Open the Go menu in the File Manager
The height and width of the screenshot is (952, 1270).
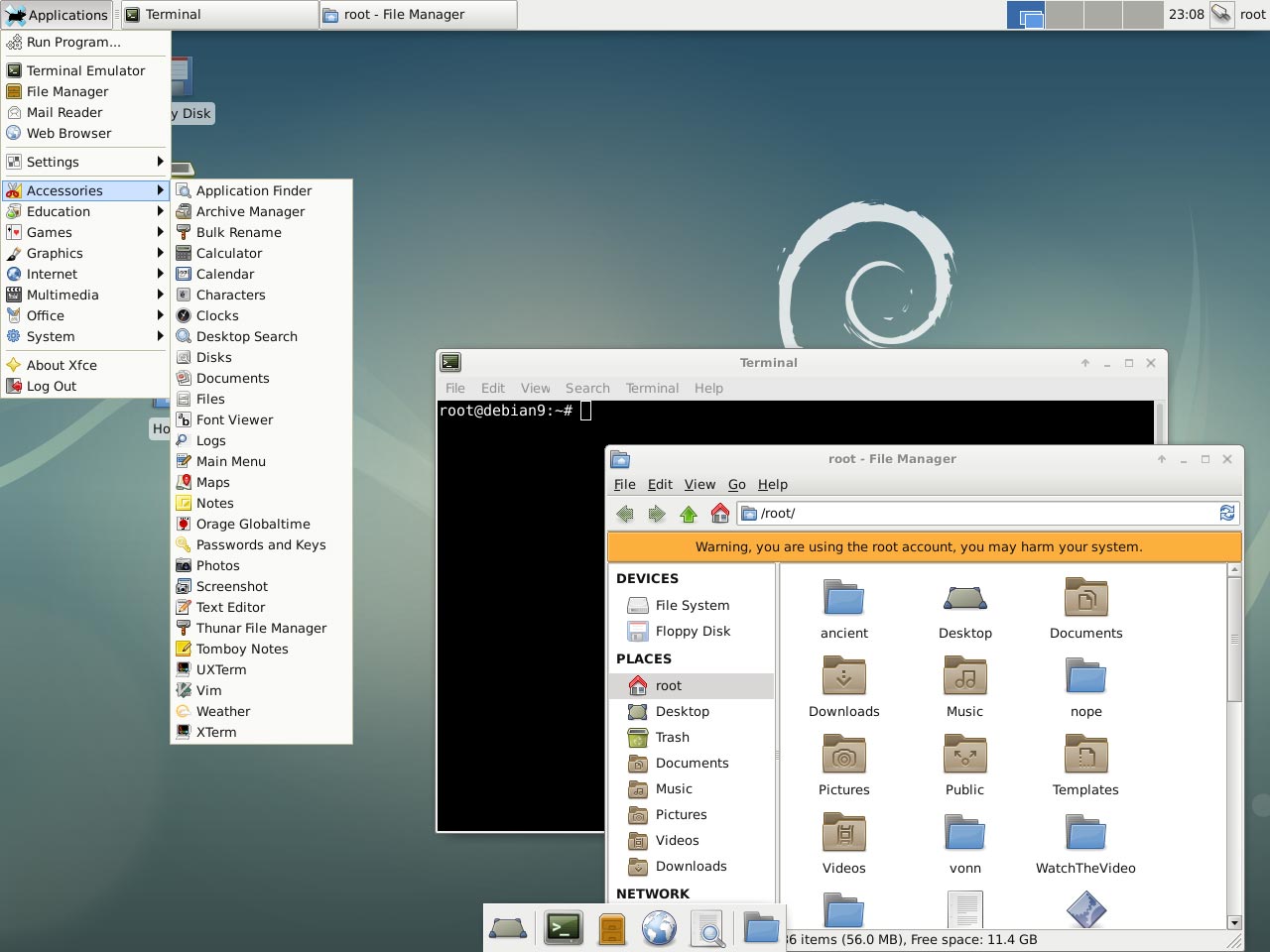[737, 484]
